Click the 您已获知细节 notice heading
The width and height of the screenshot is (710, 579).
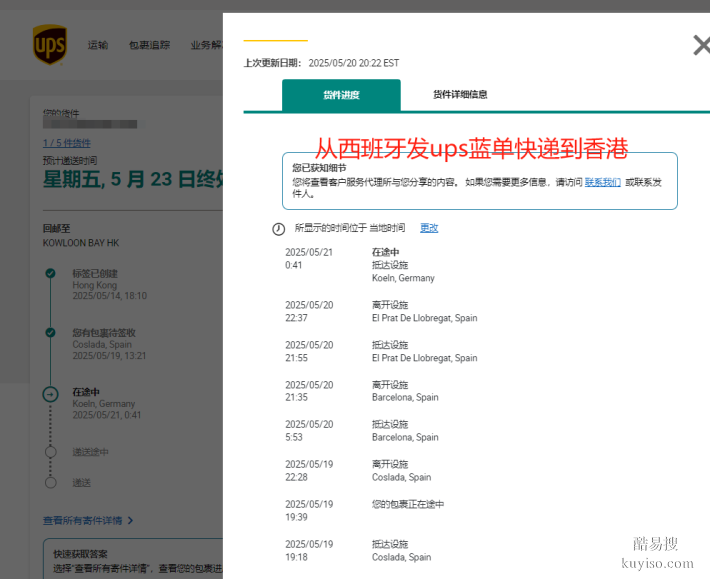click(319, 168)
